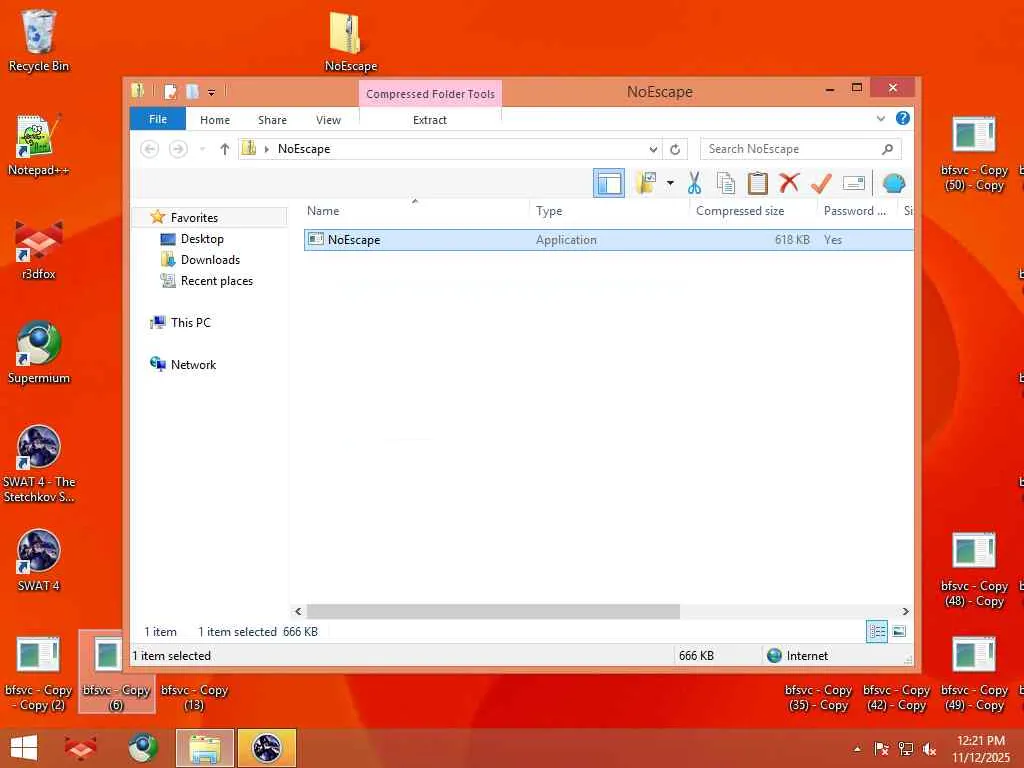Image resolution: width=1024 pixels, height=768 pixels.
Task: Click the '618 KB' compressed size cell
Action: click(x=792, y=240)
